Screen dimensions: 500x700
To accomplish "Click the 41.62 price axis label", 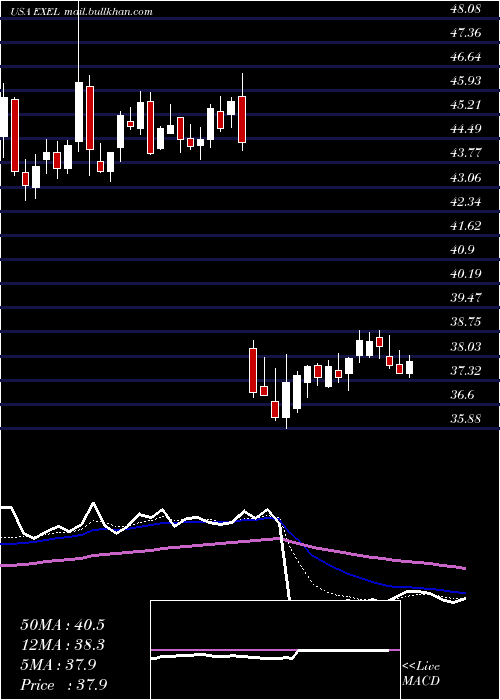I will (x=466, y=226).
